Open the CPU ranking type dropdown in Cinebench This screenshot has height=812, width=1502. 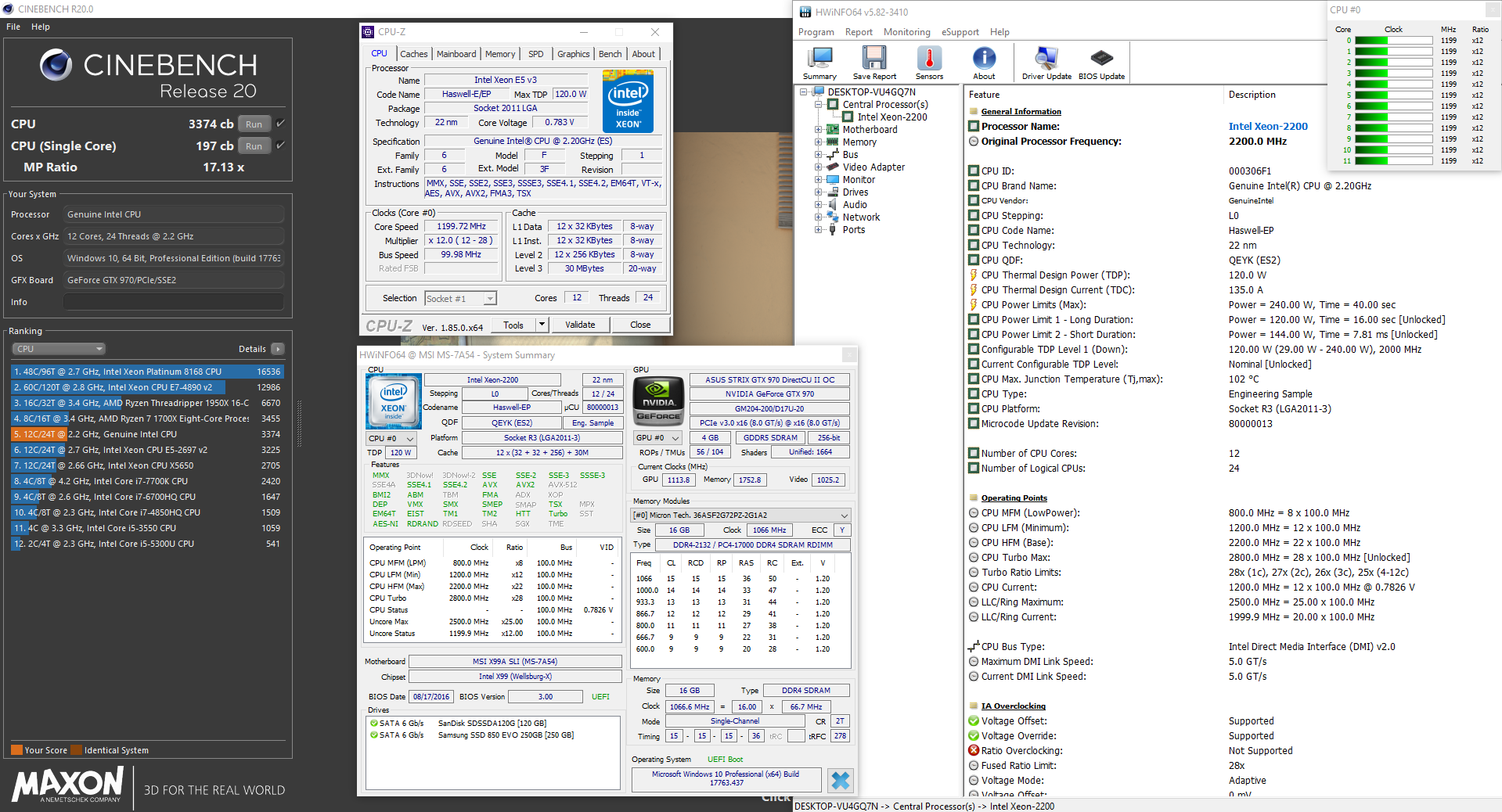[59, 349]
